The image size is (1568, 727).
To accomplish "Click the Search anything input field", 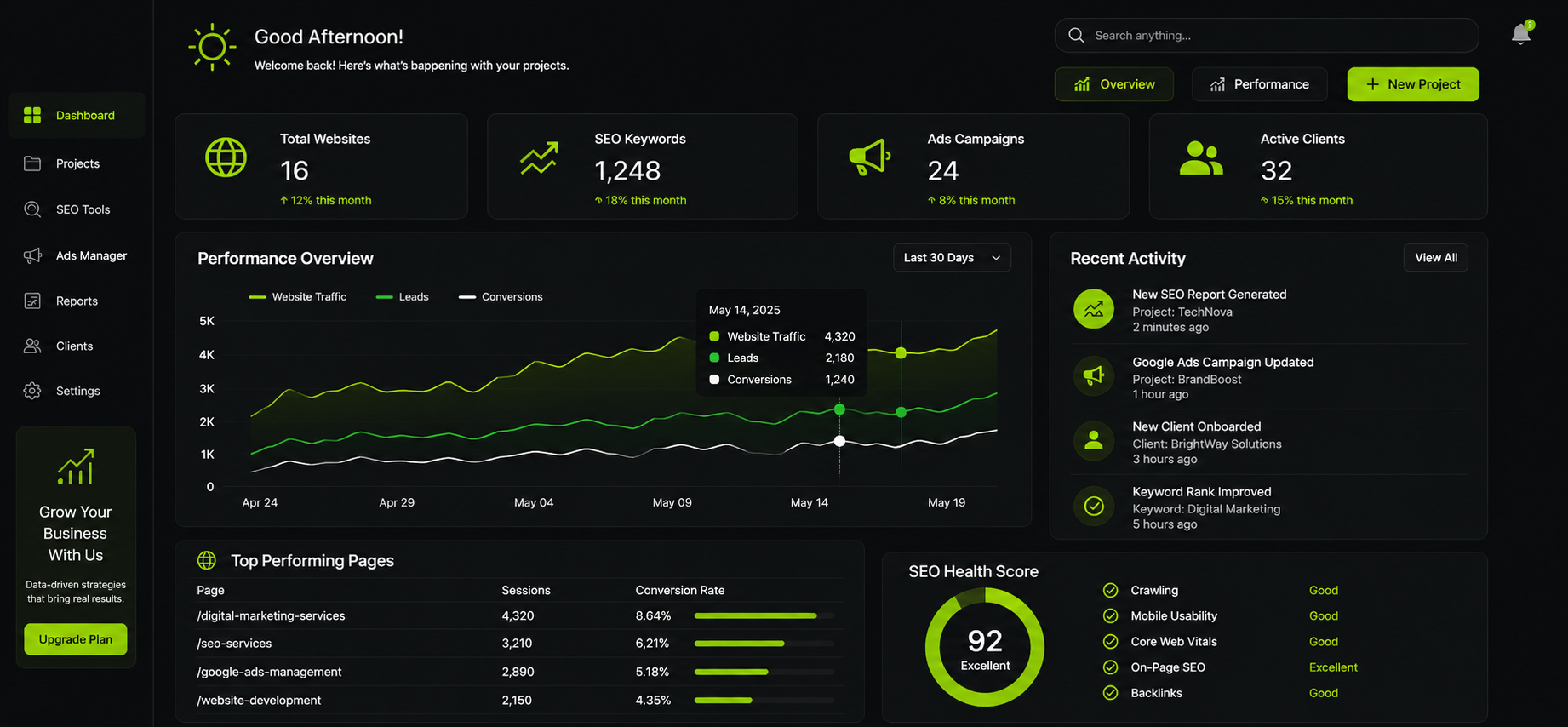I will click(x=1266, y=36).
